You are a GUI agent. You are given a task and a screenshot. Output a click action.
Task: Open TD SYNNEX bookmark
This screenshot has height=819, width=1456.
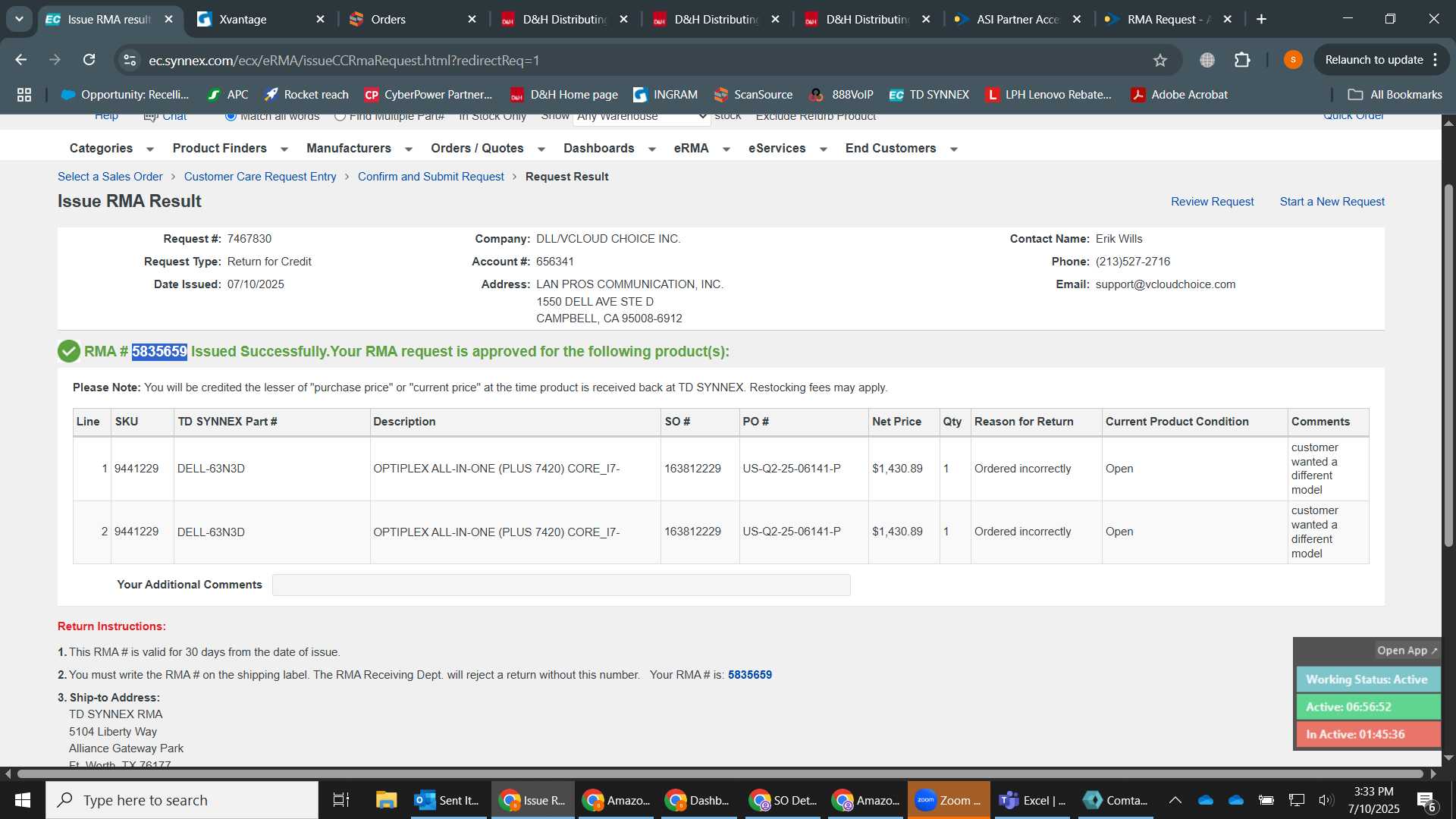pyautogui.click(x=929, y=95)
